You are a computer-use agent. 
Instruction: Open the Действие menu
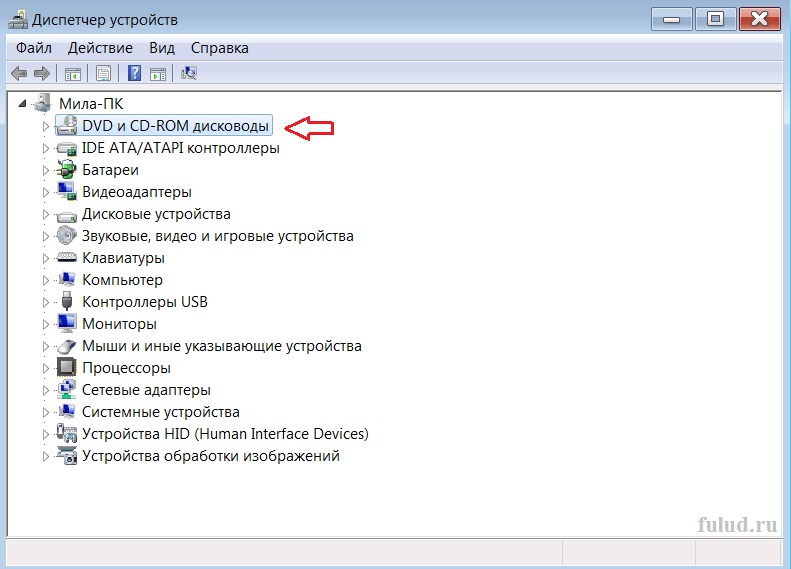pyautogui.click(x=100, y=48)
